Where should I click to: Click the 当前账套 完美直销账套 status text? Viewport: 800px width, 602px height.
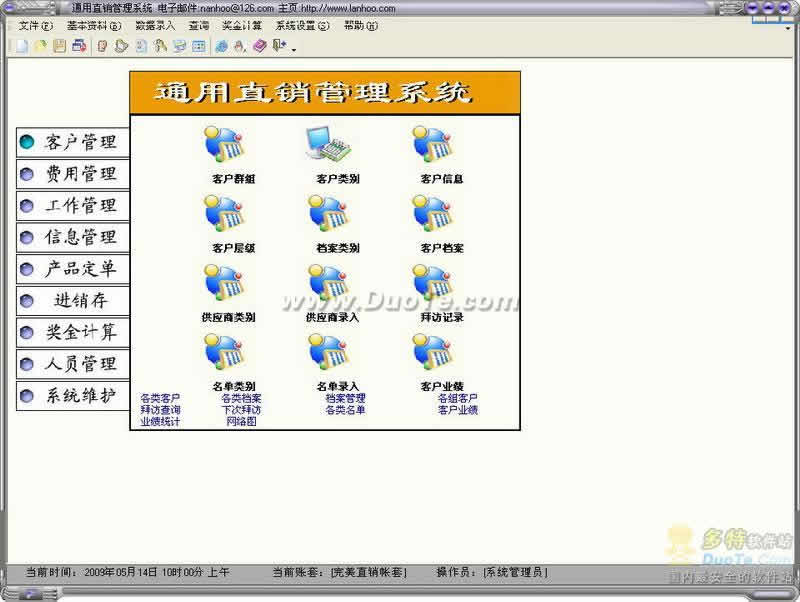339,572
